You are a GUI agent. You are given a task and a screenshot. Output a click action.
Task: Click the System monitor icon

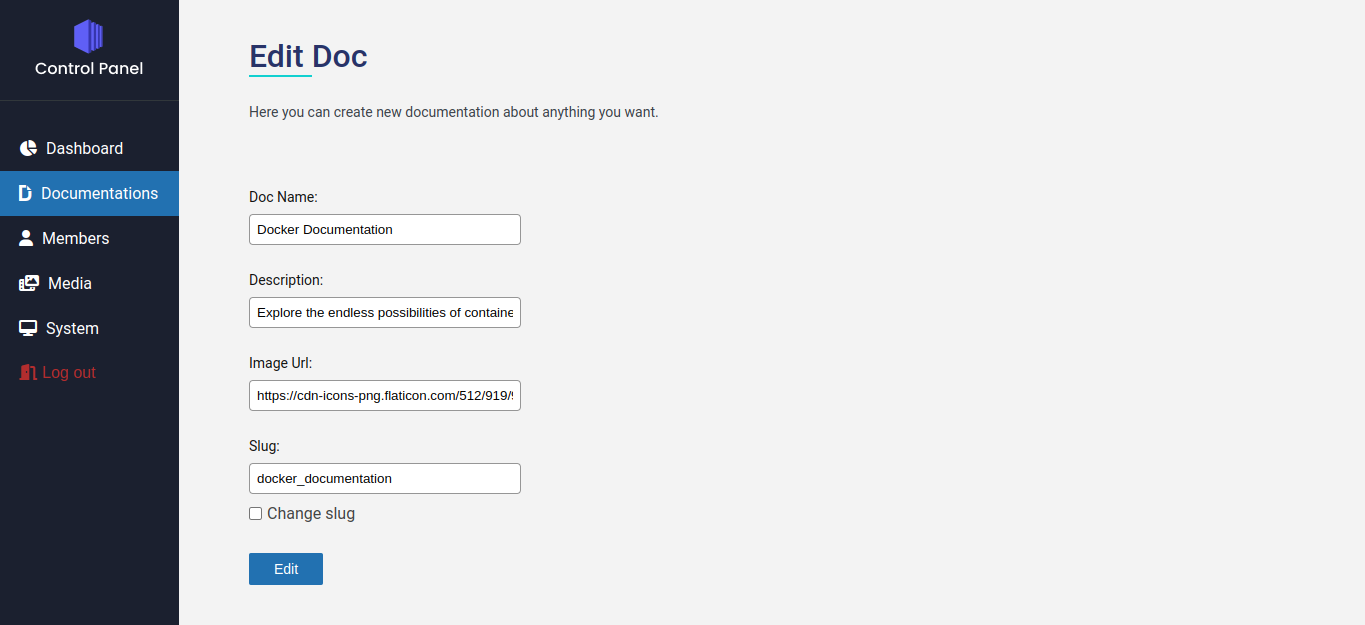[28, 328]
